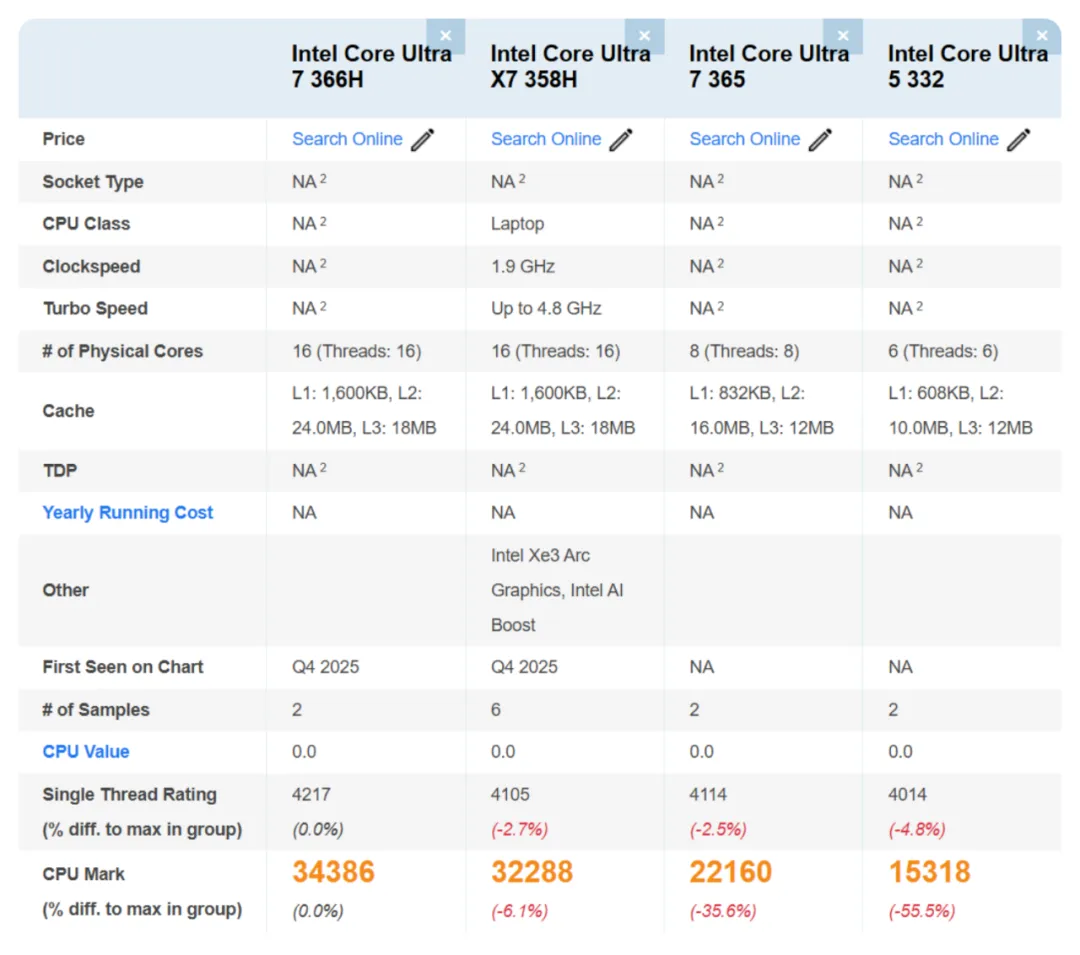The height and width of the screenshot is (955, 1080).
Task: Open Search Online for Intel Core Ultra 7 366H
Action: coord(347,139)
